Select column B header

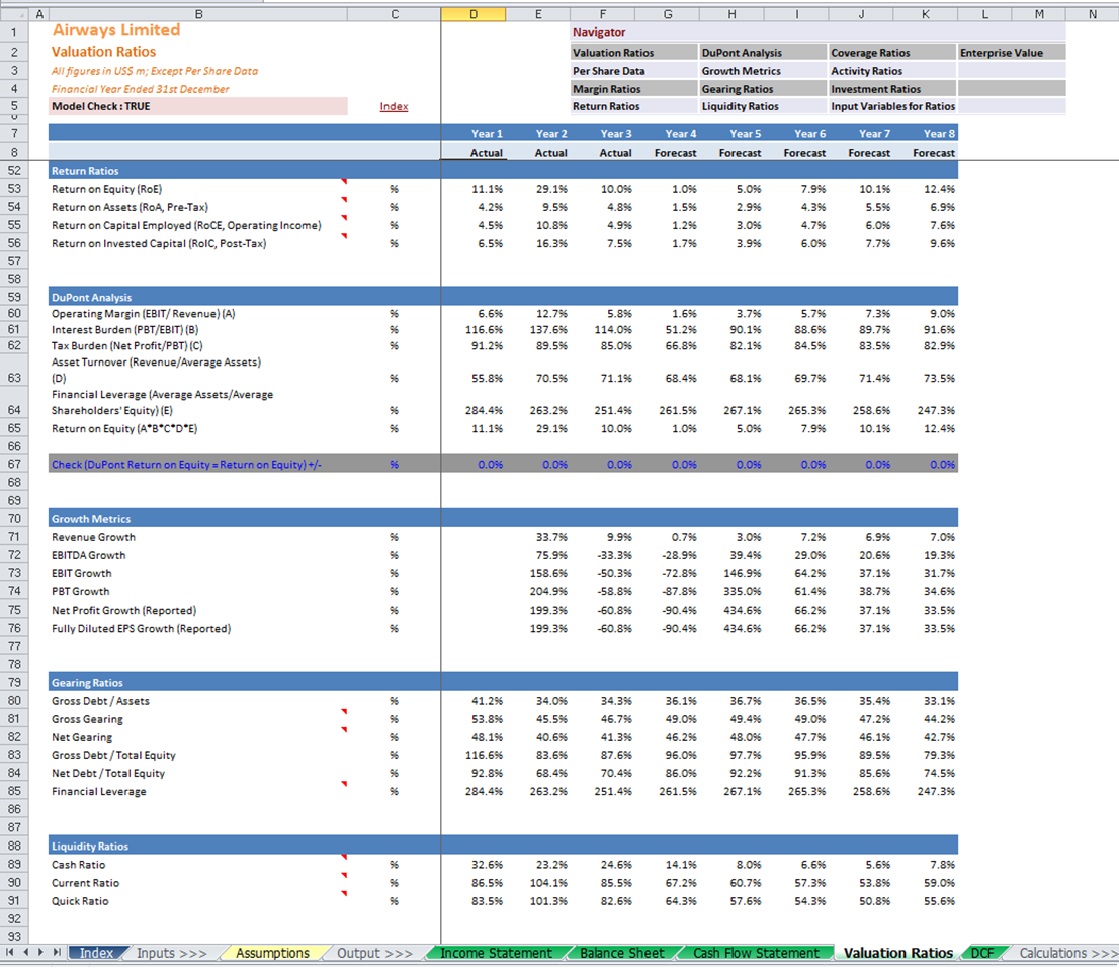coord(198,14)
